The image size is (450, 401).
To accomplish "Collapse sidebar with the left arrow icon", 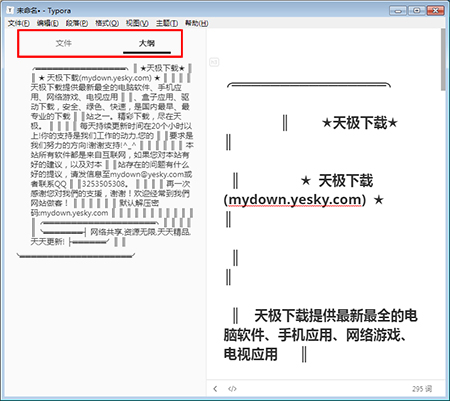I will (216, 389).
